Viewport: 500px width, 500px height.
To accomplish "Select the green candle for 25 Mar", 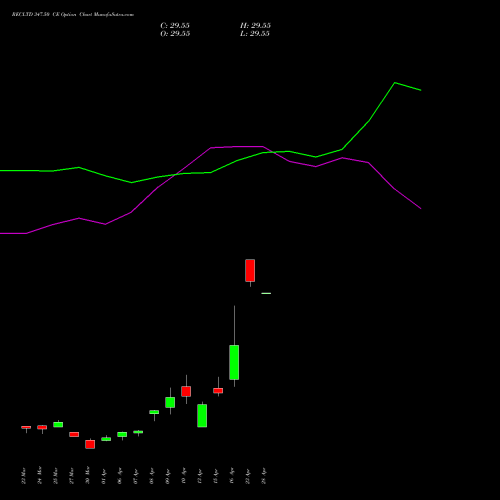I will pyautogui.click(x=58, y=424).
